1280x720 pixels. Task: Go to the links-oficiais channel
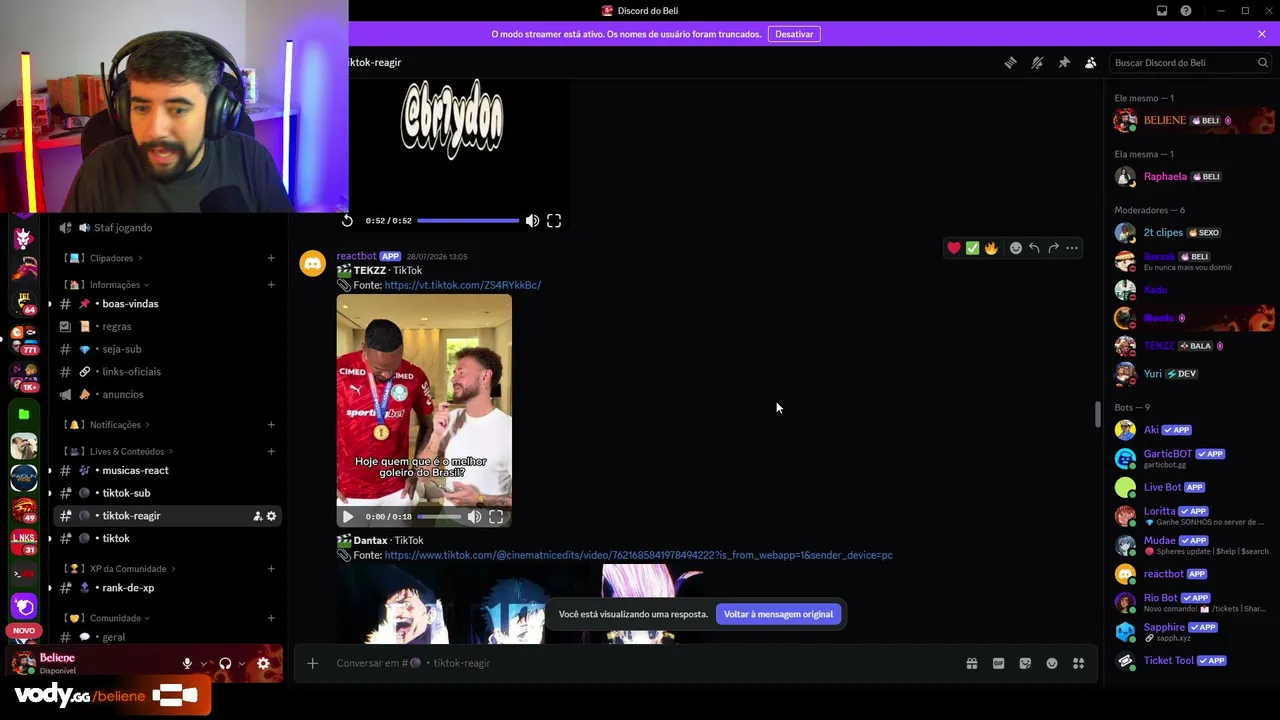[x=167, y=372]
